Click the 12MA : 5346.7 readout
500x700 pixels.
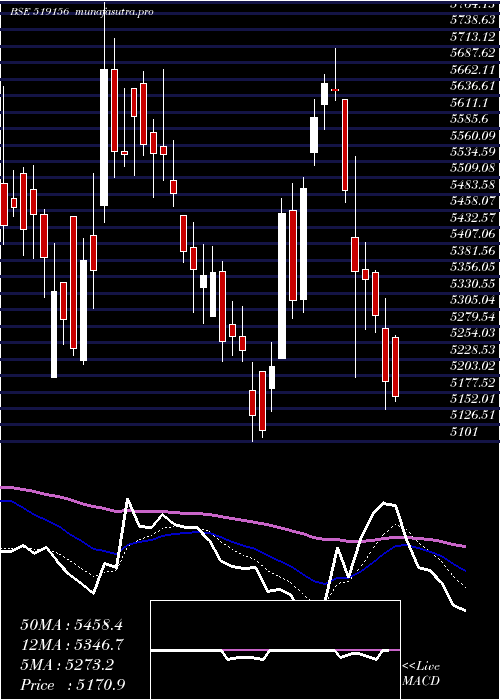[72, 645]
